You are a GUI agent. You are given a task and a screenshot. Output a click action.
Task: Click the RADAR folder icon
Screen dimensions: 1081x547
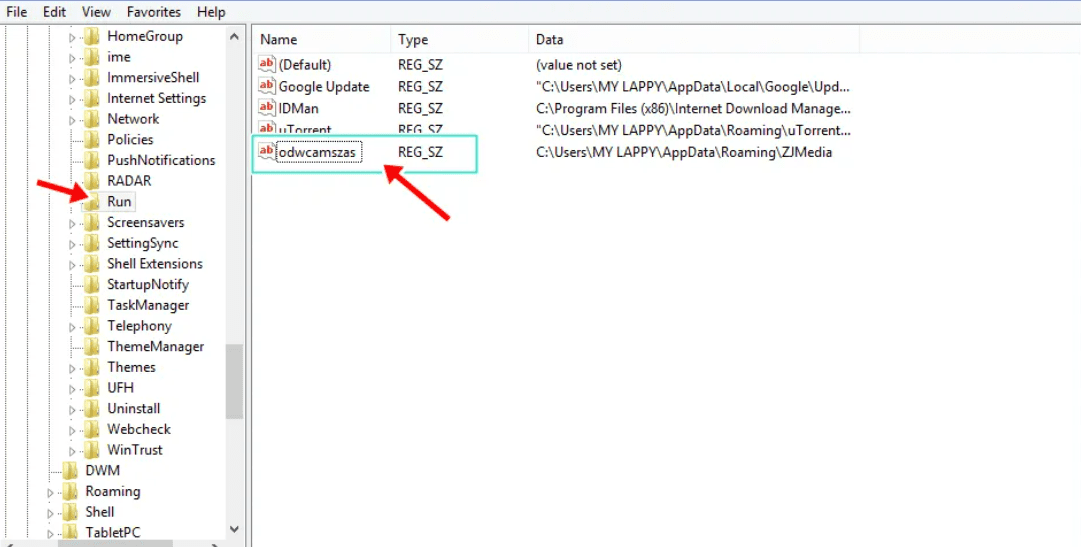pyautogui.click(x=92, y=181)
